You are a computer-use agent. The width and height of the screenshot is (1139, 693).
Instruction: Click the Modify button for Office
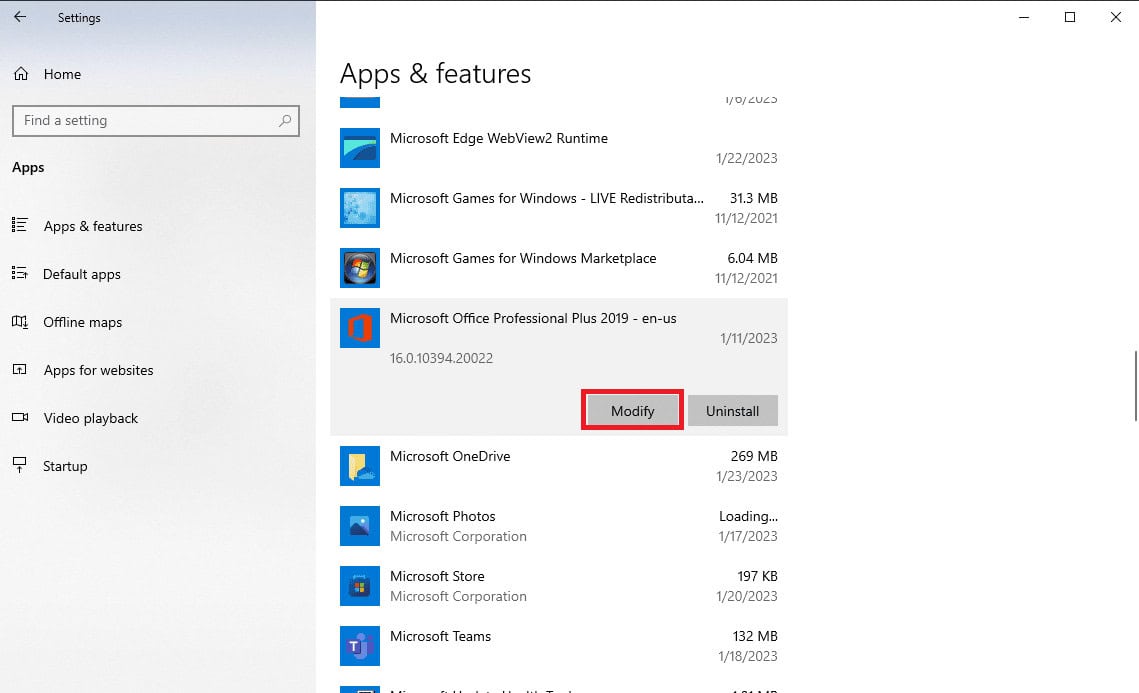tap(632, 410)
